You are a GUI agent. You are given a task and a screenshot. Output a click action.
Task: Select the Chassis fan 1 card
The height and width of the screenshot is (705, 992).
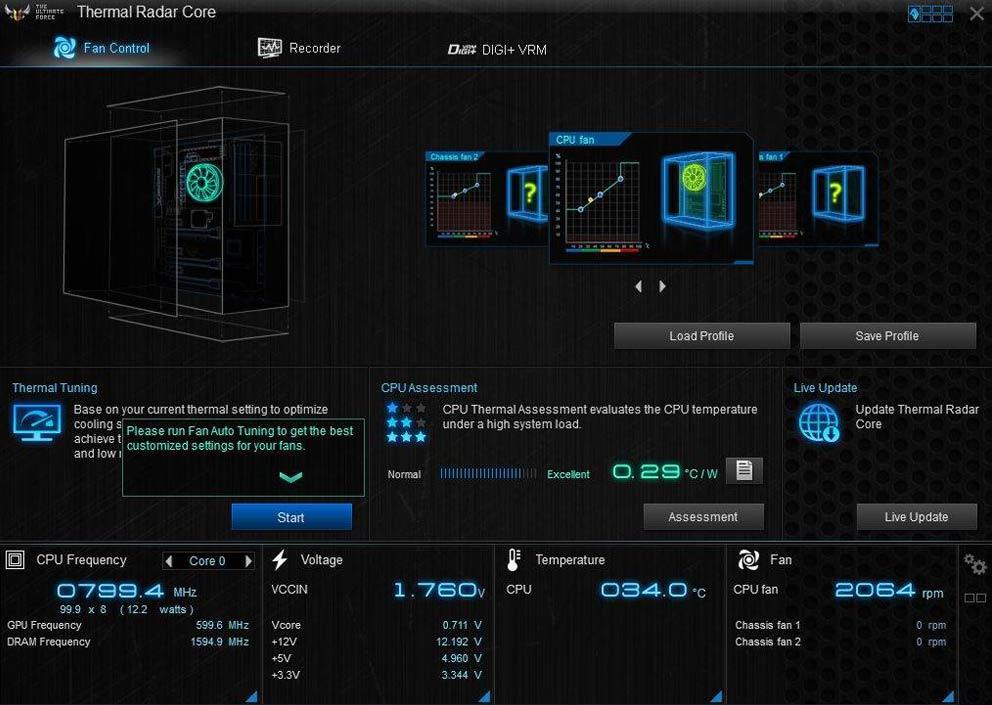pos(818,198)
